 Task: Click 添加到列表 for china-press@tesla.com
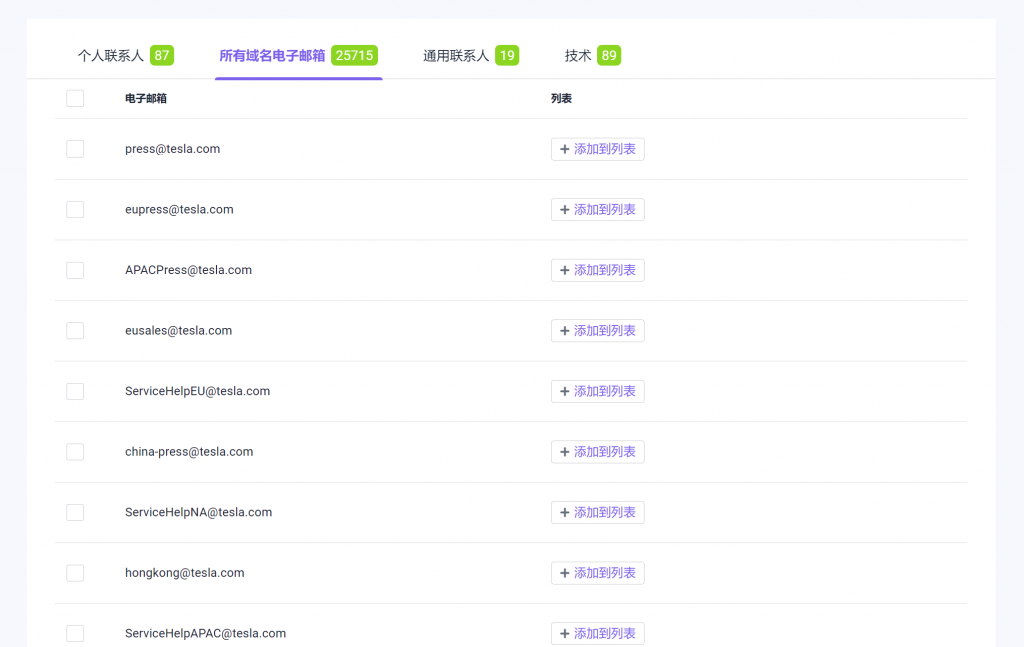click(598, 452)
